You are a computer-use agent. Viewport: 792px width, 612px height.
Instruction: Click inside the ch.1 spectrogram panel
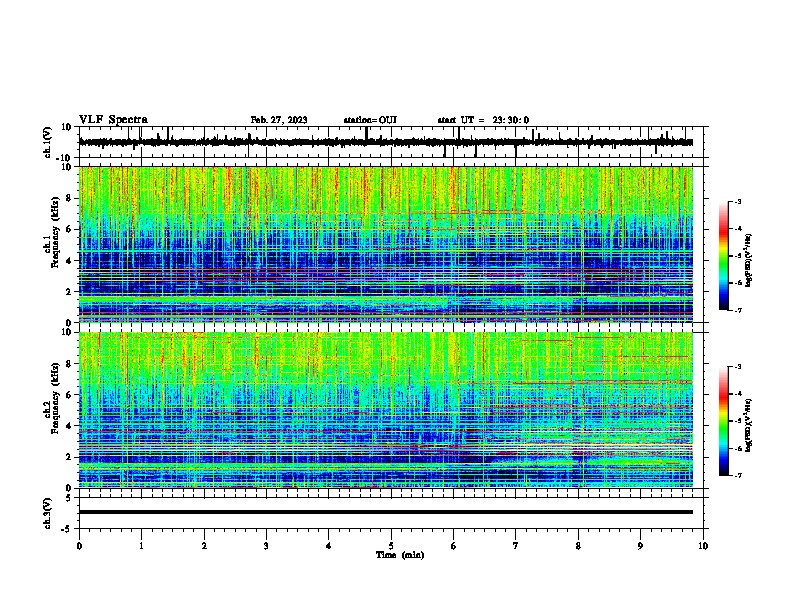coord(386,244)
